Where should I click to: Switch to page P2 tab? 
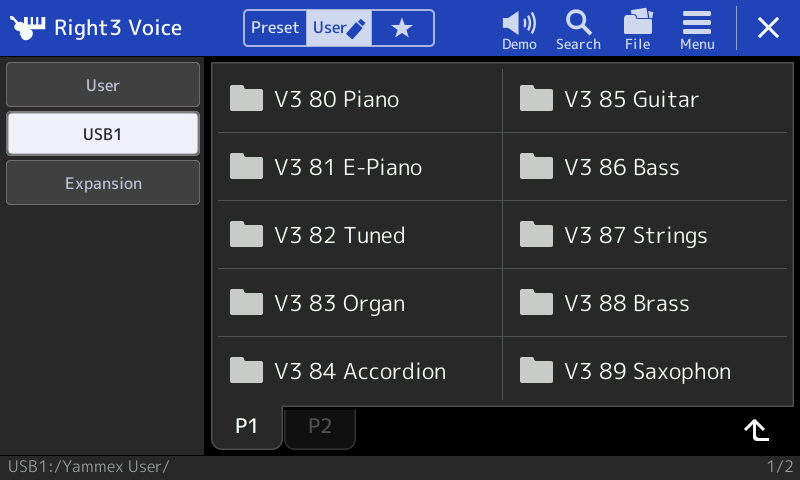click(x=320, y=426)
